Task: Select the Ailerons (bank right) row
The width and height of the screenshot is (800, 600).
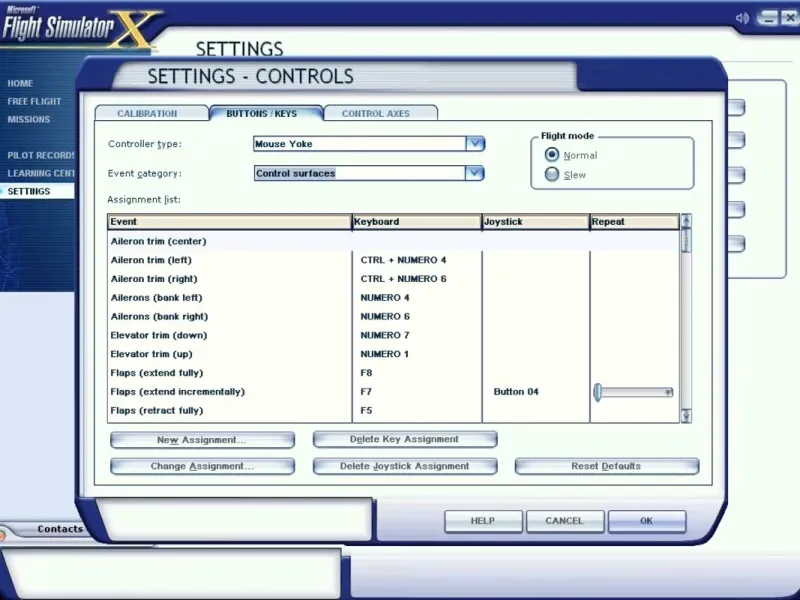Action: pyautogui.click(x=394, y=317)
